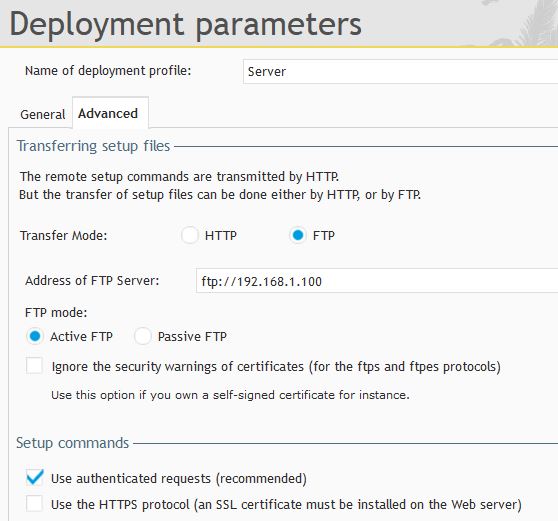Select HTTP transfer mode
The height and width of the screenshot is (521, 558).
tap(190, 235)
